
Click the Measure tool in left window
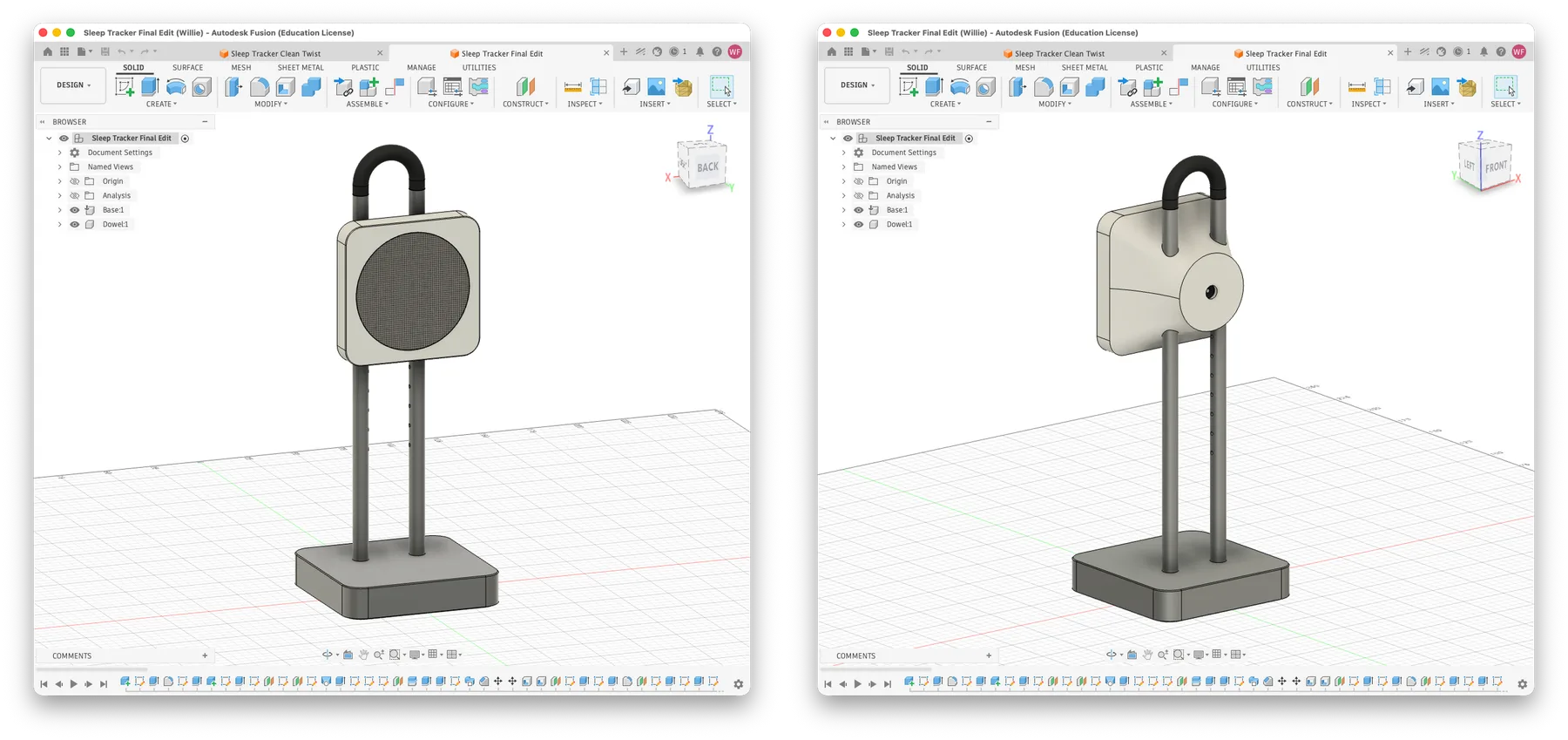pos(573,86)
